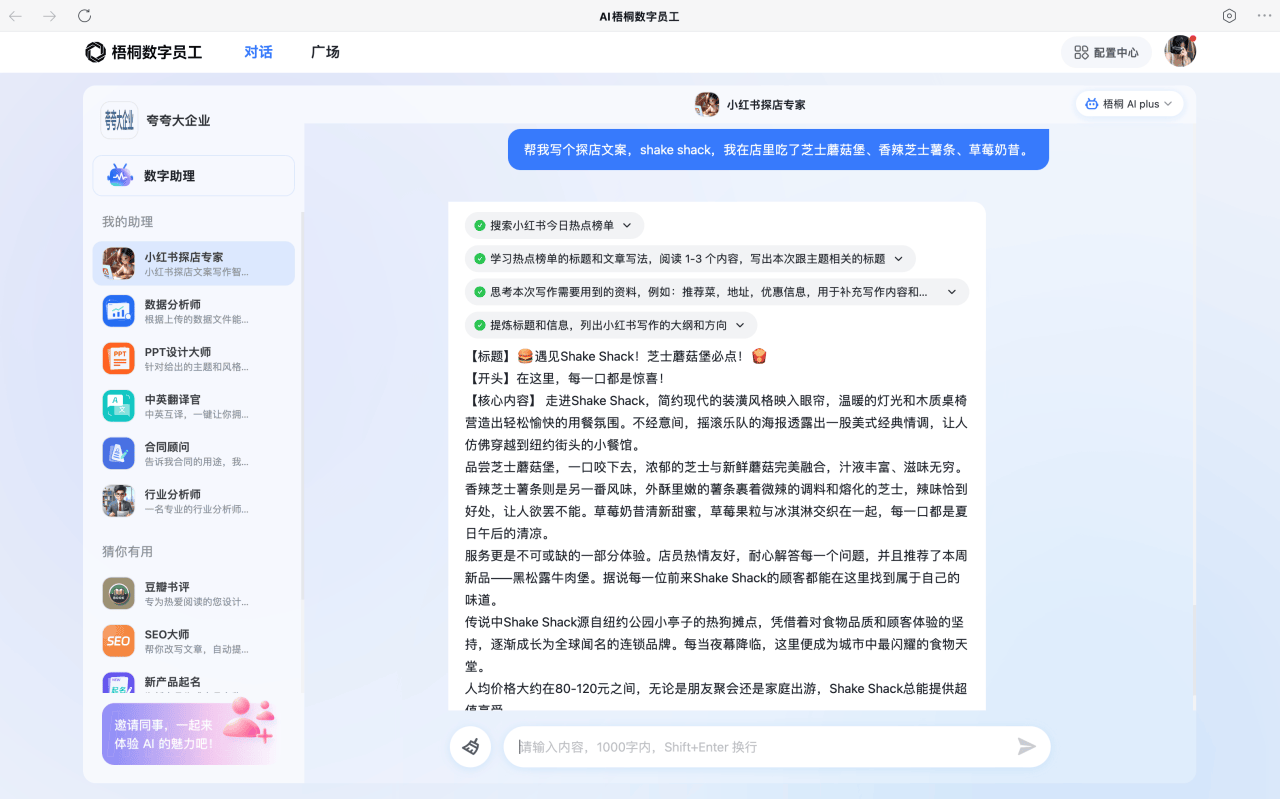Click the 数据分析师 chart icon
The width and height of the screenshot is (1280, 799).
coord(118,311)
